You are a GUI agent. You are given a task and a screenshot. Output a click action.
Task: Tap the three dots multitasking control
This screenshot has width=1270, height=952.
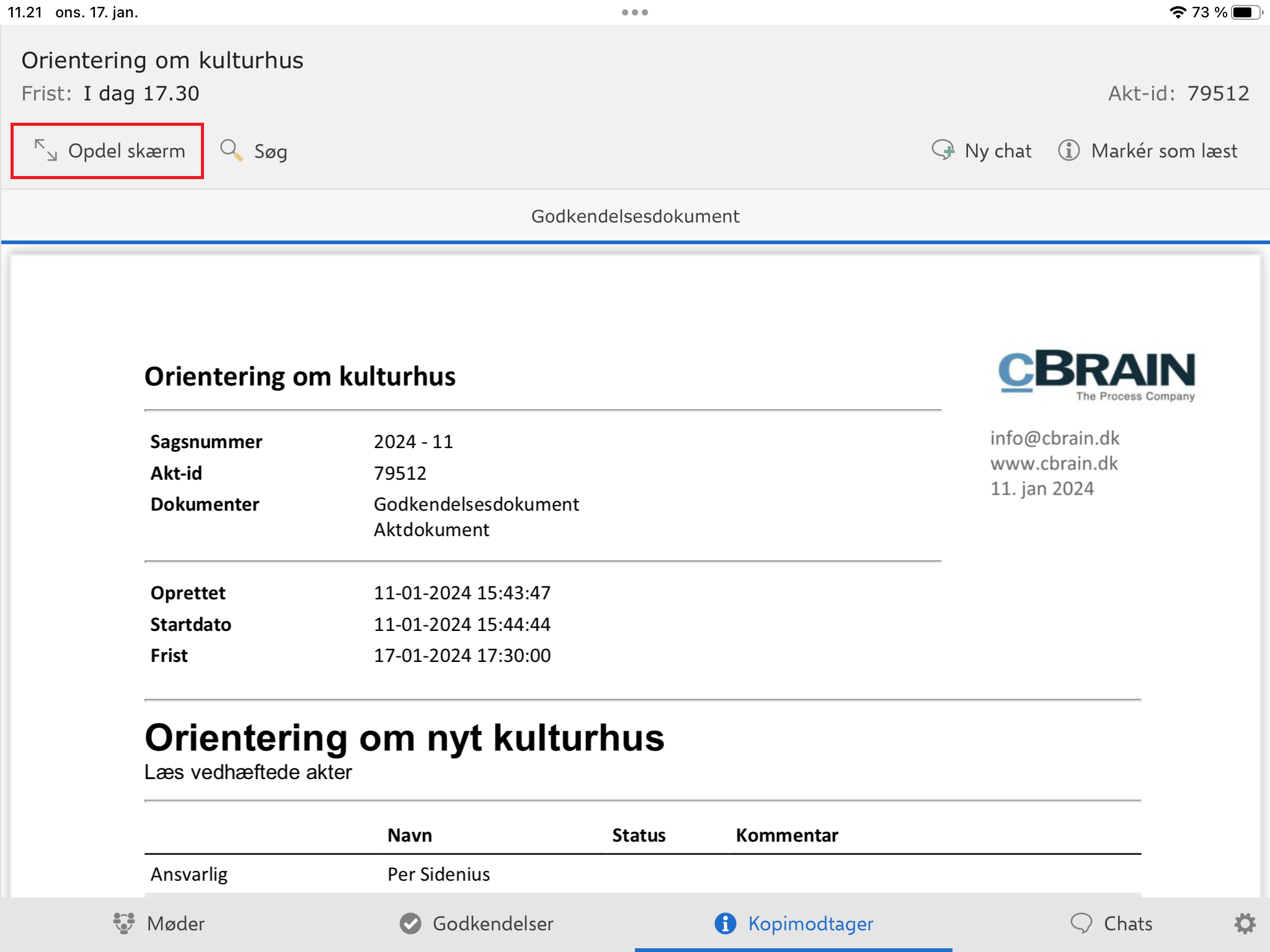[635, 12]
